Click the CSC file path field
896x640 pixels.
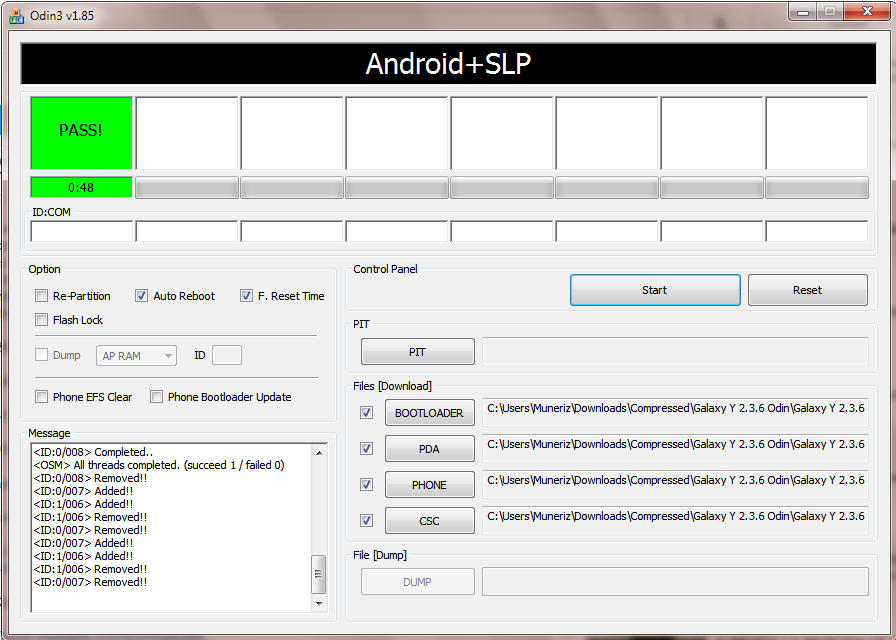675,520
